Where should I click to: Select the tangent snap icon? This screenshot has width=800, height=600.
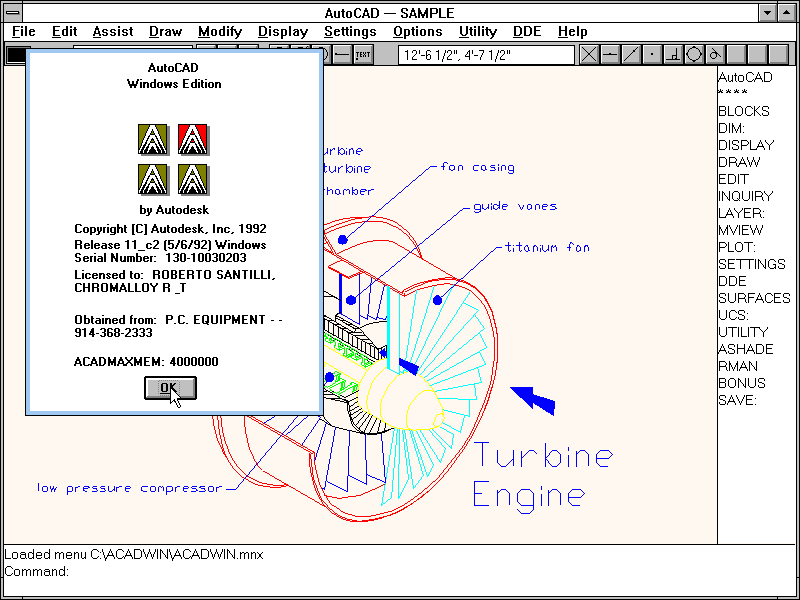[x=715, y=55]
